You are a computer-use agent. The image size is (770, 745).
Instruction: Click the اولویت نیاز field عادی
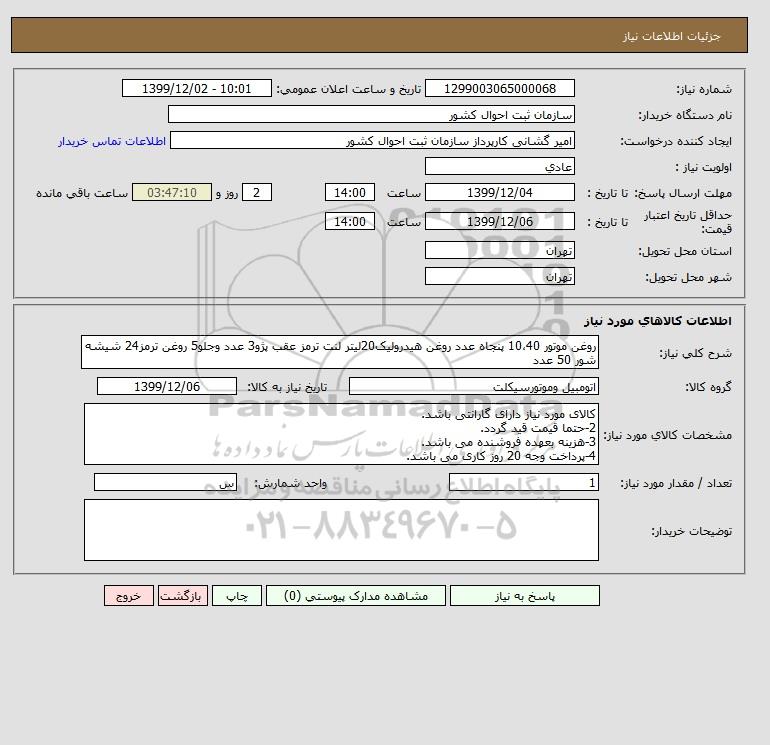click(499, 166)
